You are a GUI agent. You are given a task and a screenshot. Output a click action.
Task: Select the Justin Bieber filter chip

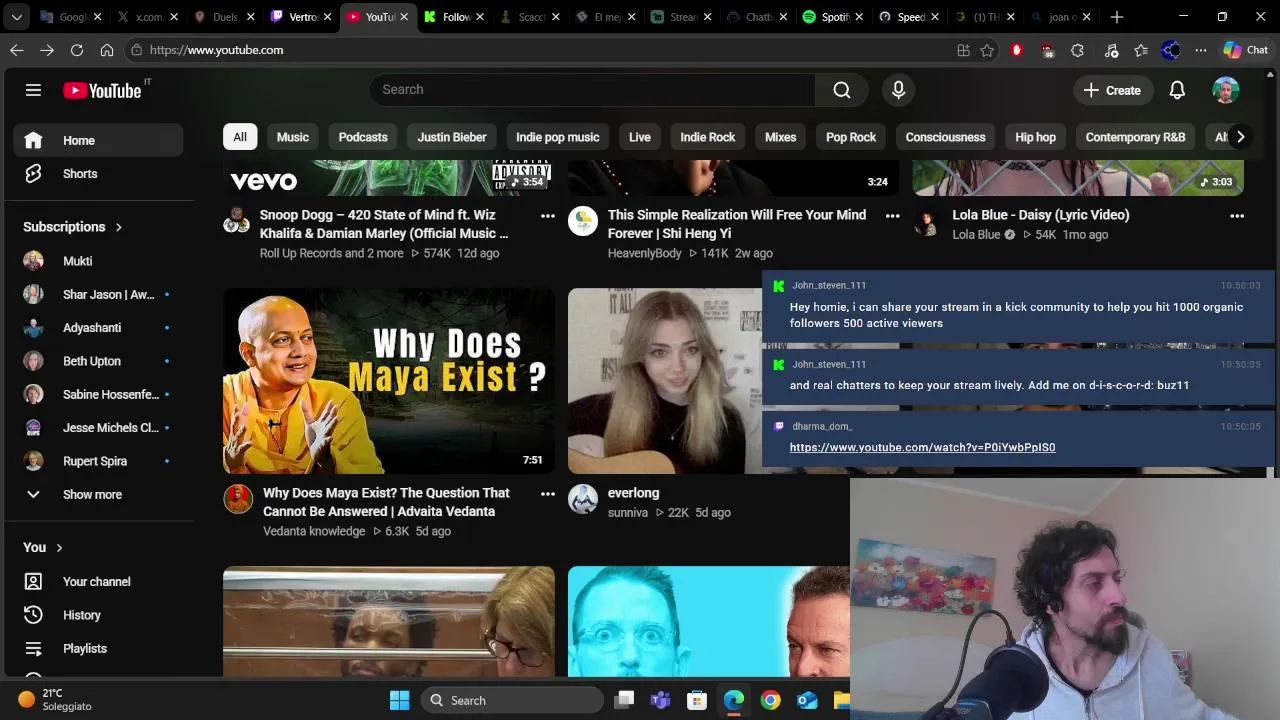(x=452, y=137)
